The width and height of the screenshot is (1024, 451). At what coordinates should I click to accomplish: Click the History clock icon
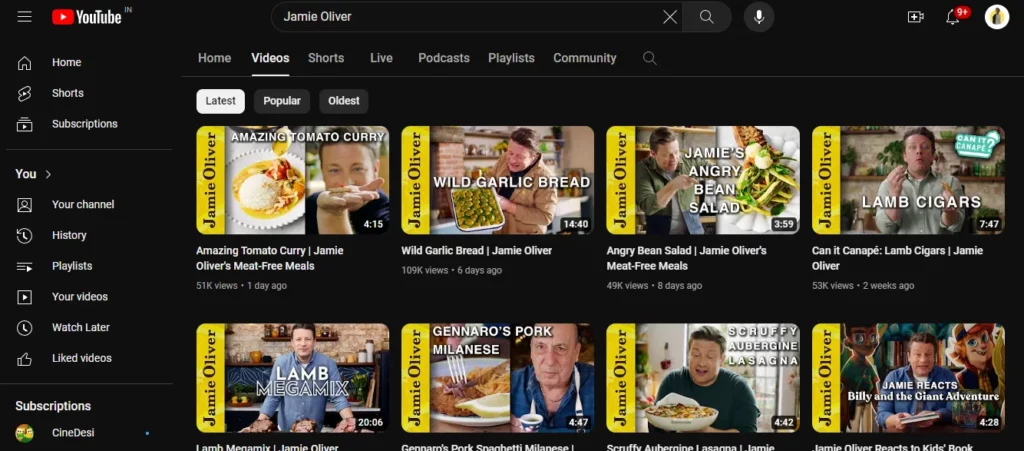coord(24,236)
